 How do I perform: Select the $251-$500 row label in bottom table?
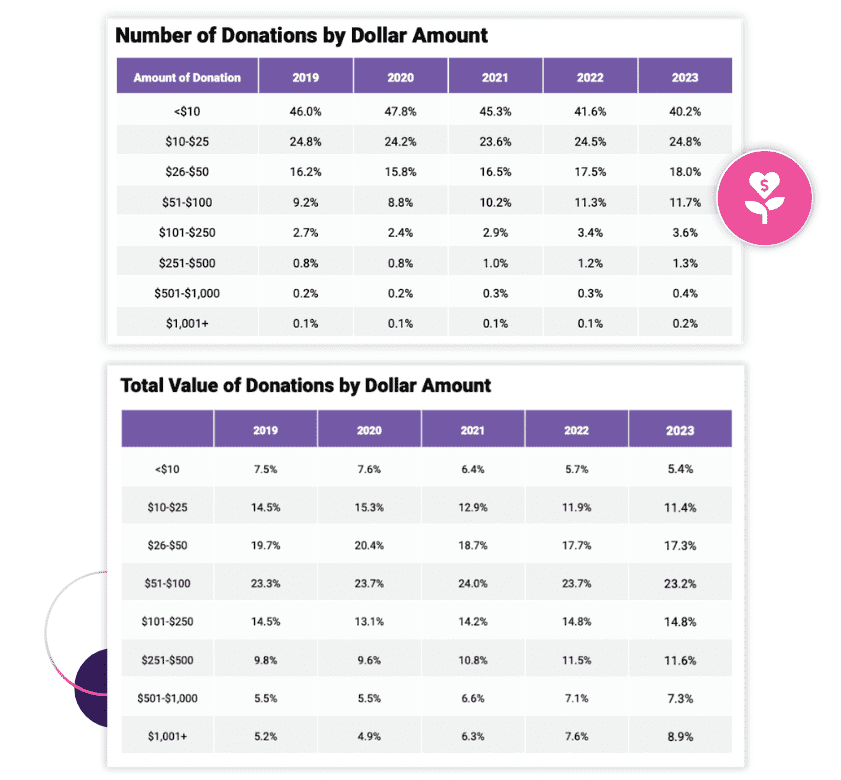pos(167,659)
